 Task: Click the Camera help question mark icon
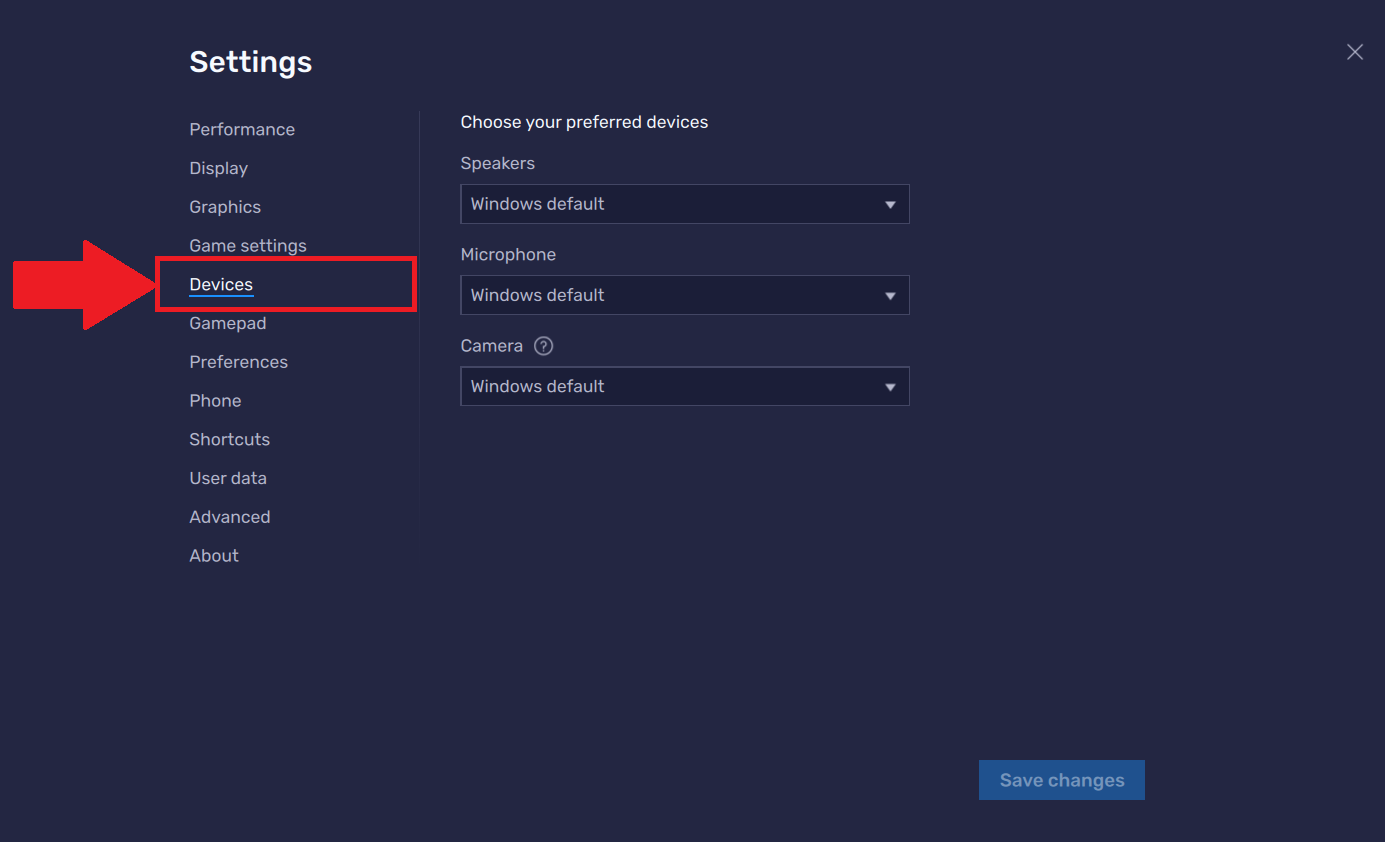[543, 346]
